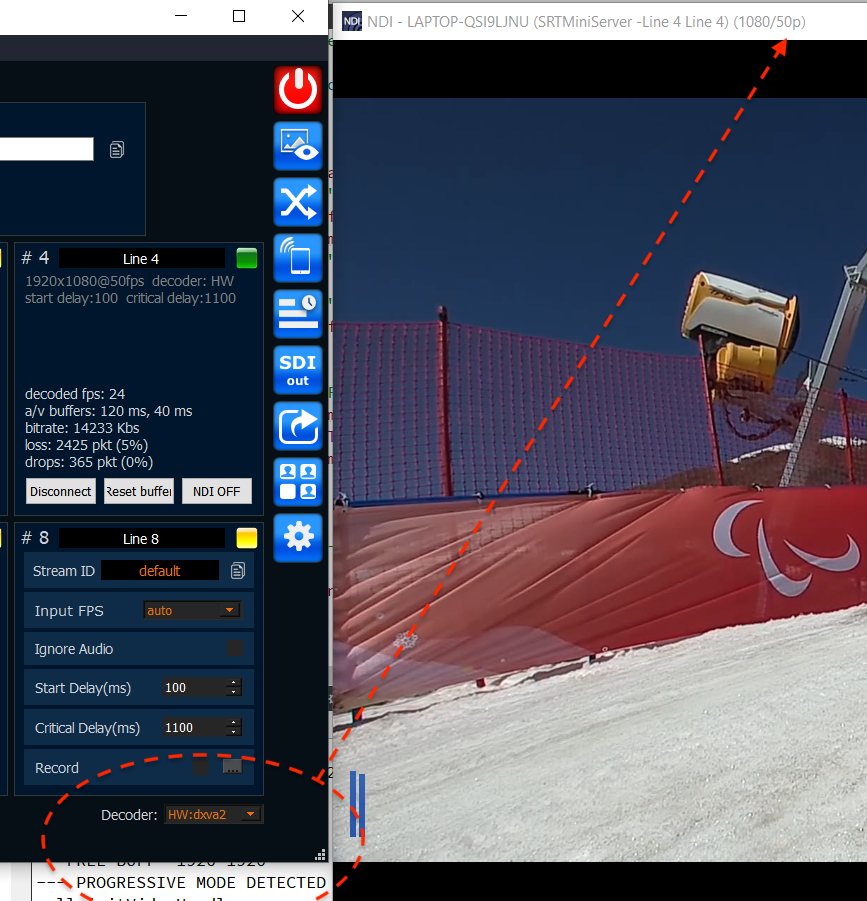
Task: Open the Decoder HW:dxva2 dropdown
Action: click(x=213, y=814)
